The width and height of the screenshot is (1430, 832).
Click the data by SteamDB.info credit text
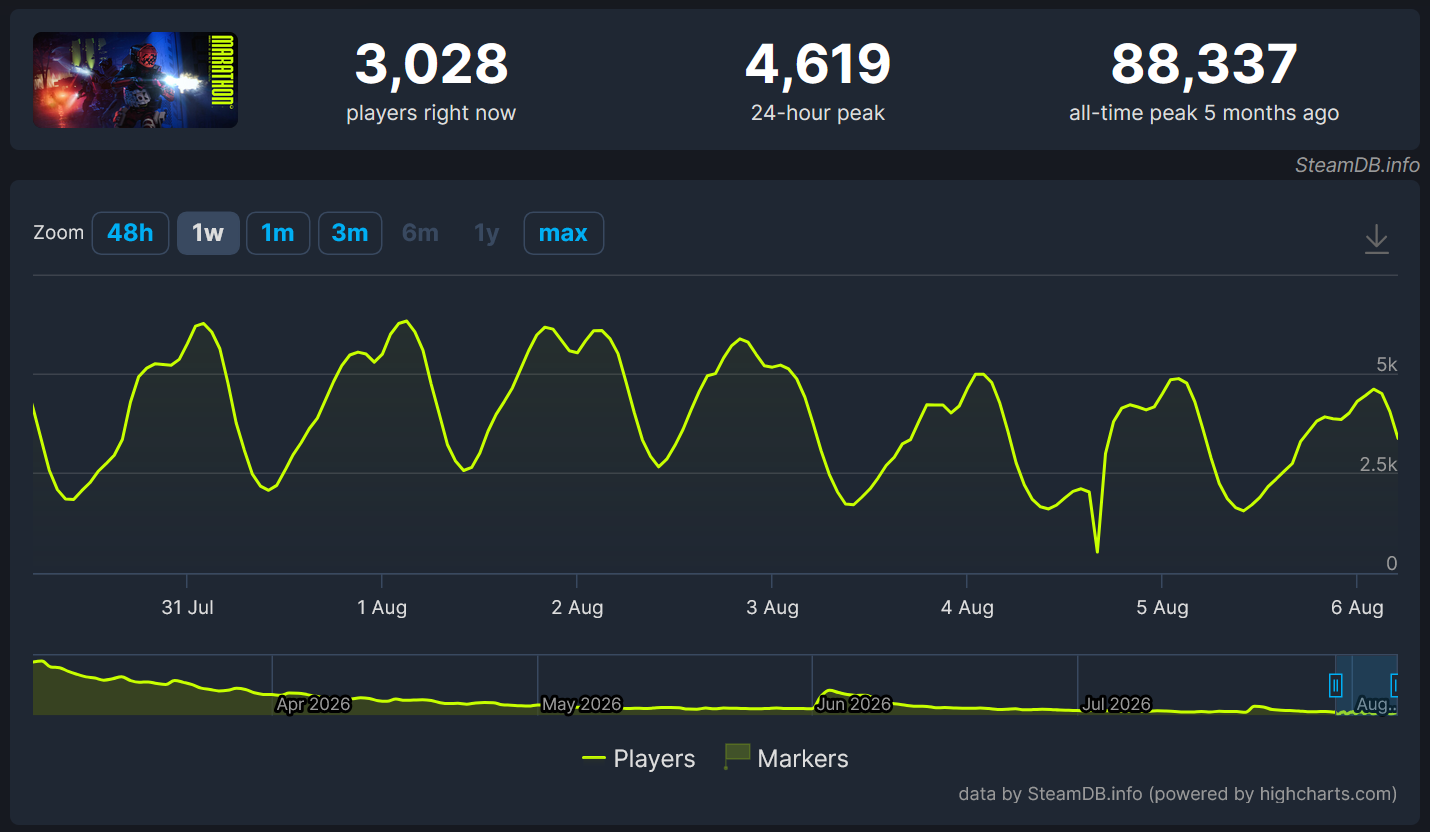click(1178, 794)
